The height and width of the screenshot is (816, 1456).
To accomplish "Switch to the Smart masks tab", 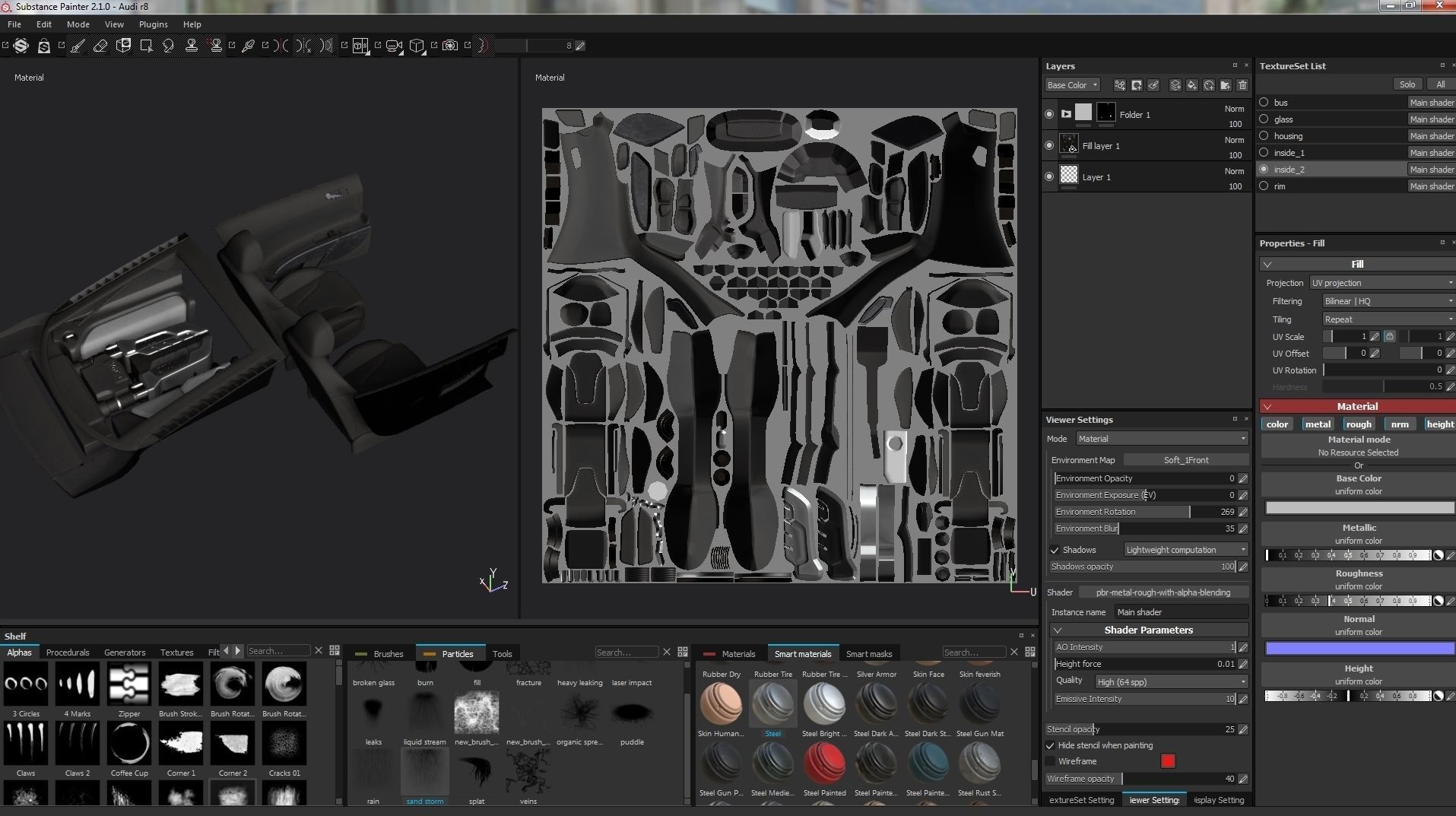I will click(868, 654).
